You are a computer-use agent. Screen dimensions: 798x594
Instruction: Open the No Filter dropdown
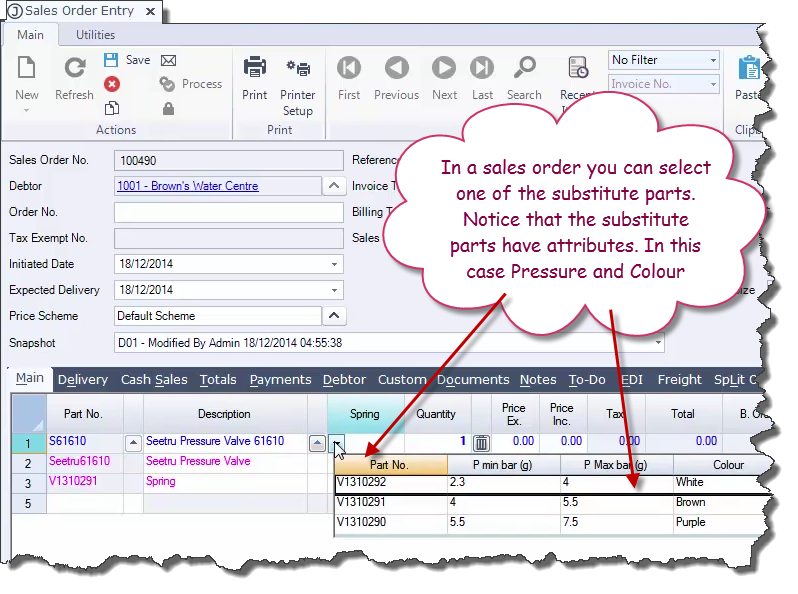(713, 60)
